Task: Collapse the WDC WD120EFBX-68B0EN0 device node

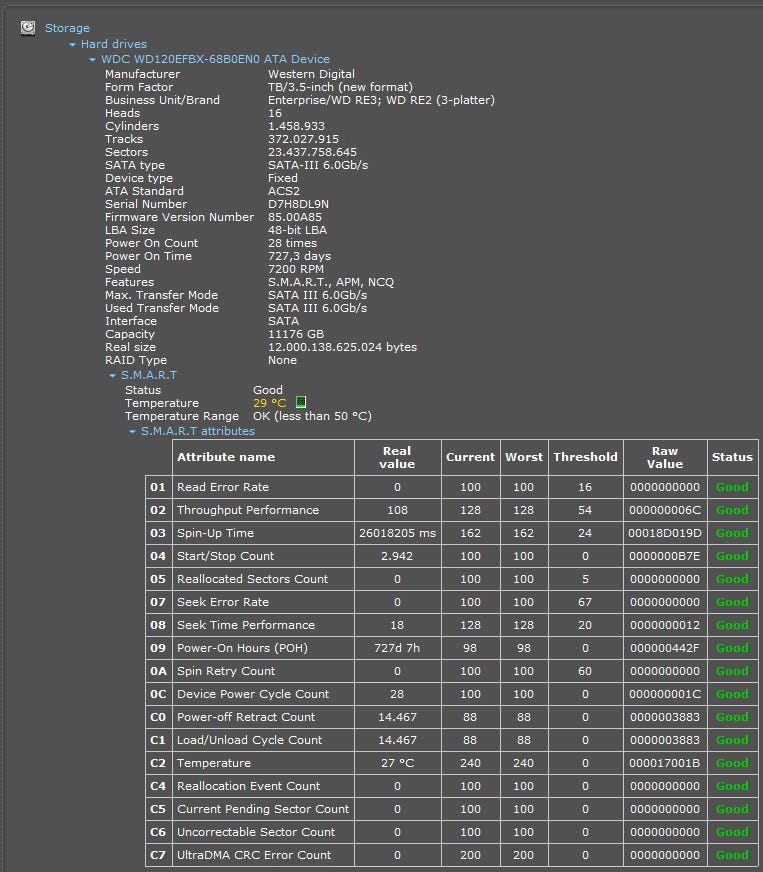Action: [93, 60]
